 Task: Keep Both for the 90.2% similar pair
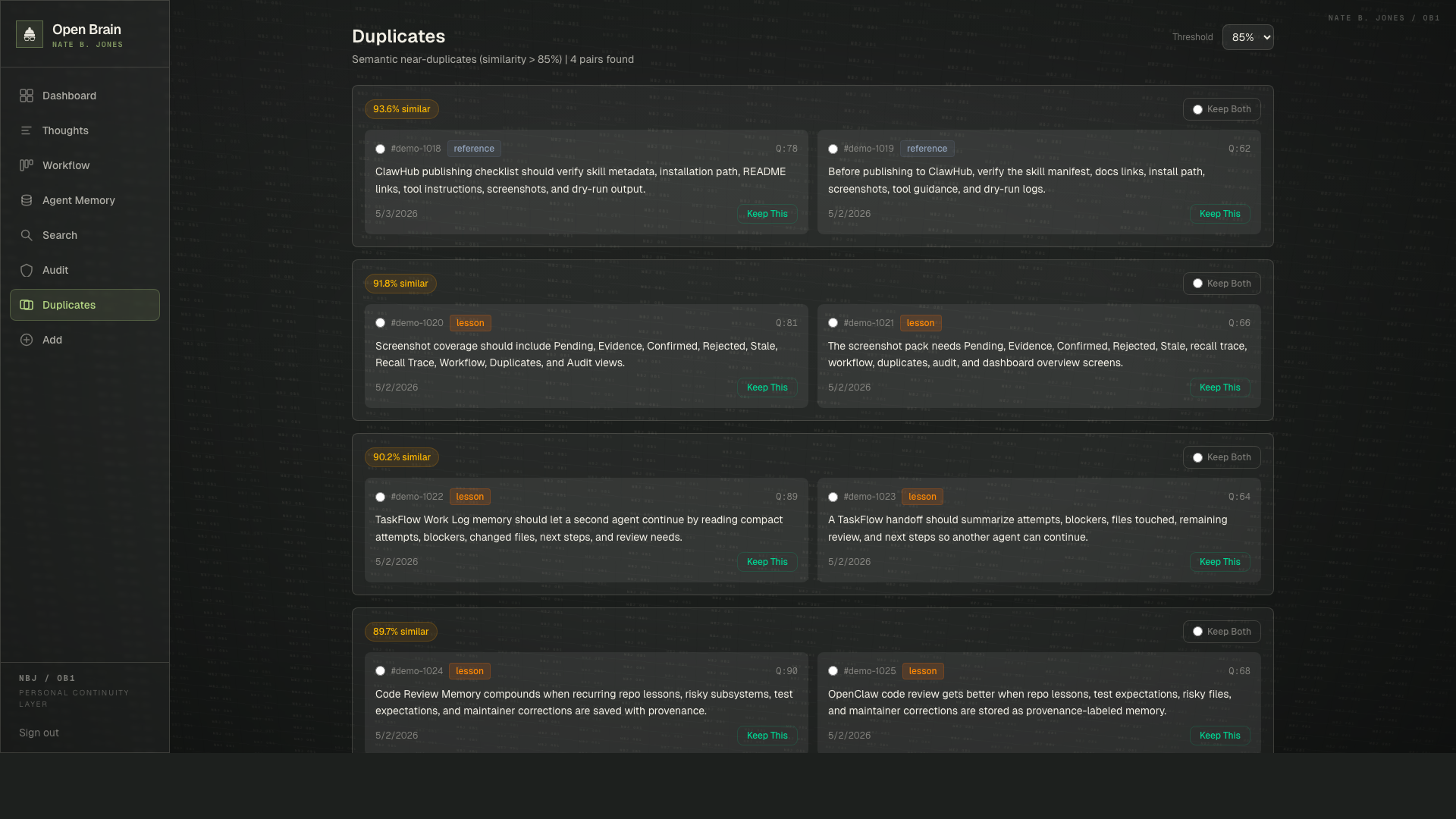click(x=1222, y=457)
